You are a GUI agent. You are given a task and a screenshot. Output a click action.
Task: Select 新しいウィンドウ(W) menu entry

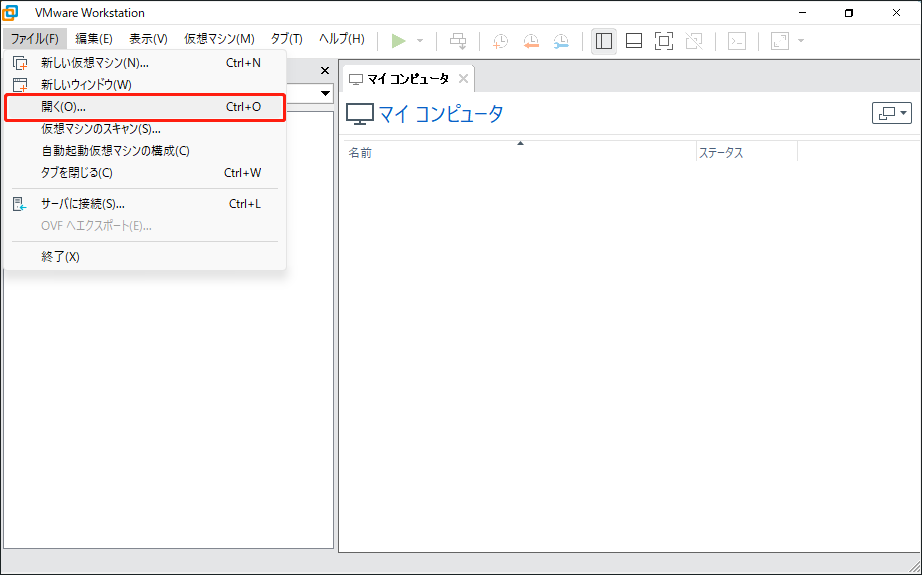(x=145, y=85)
